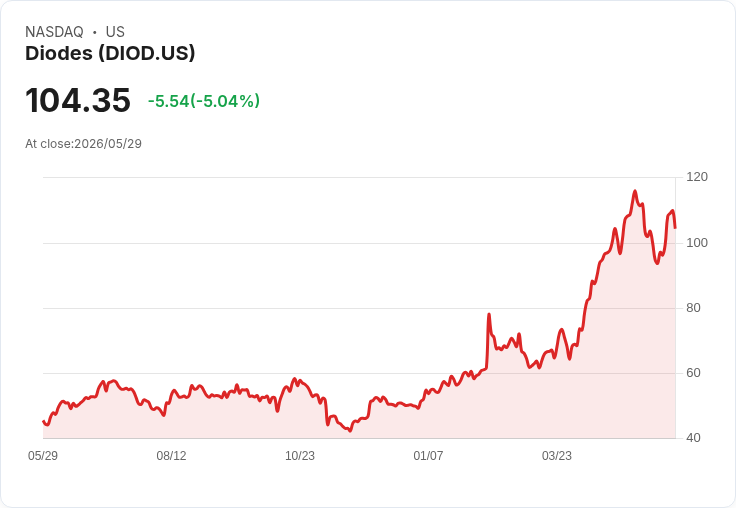736x508 pixels.
Task: Click the -5.54(-5.04%) price change
Action: [204, 101]
